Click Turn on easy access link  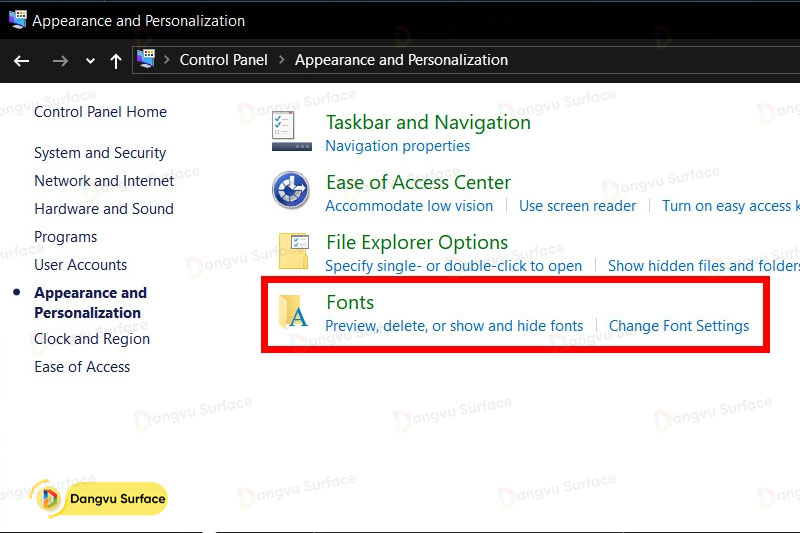[x=731, y=206]
